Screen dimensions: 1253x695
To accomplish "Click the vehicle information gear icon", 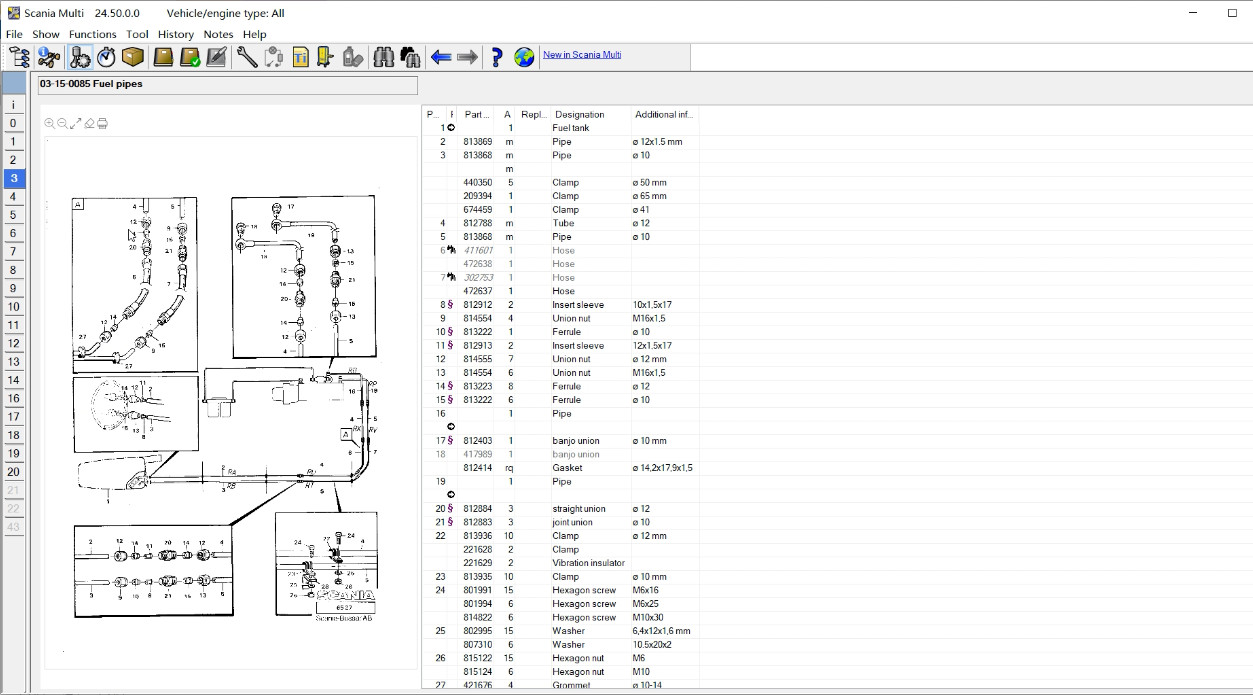I will [48, 57].
